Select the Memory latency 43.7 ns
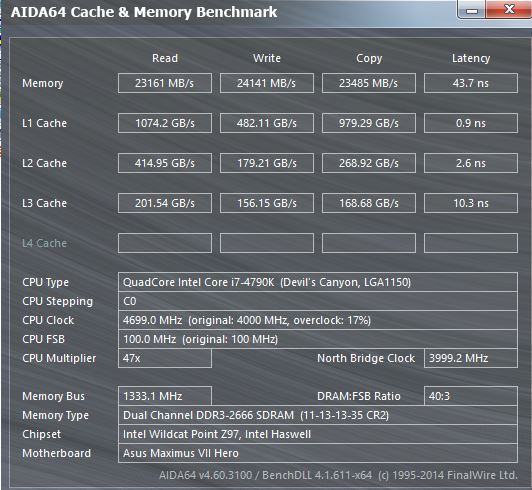The height and width of the screenshot is (490, 532). click(x=471, y=83)
